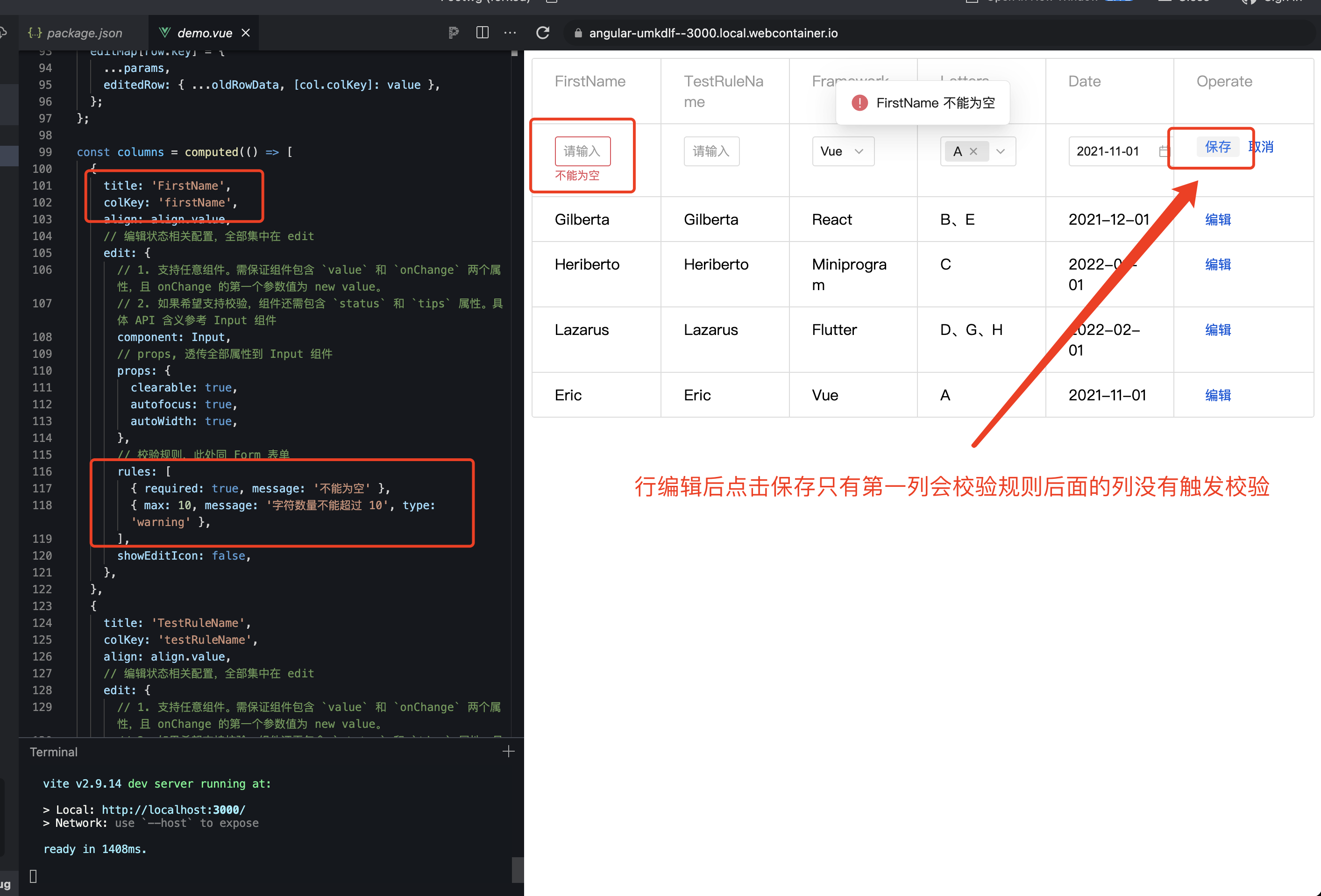Expand the Letters select chevron

(x=1000, y=151)
